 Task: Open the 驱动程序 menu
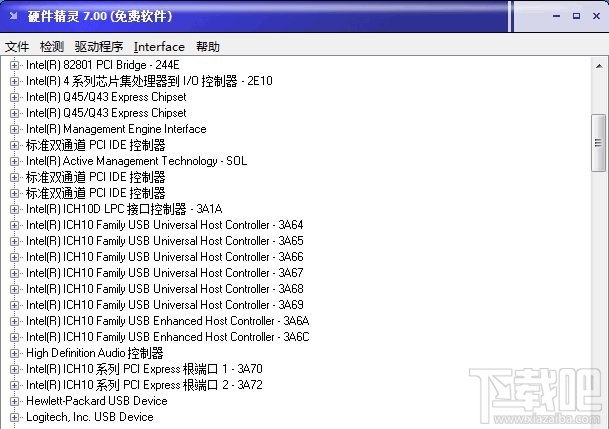(x=99, y=47)
